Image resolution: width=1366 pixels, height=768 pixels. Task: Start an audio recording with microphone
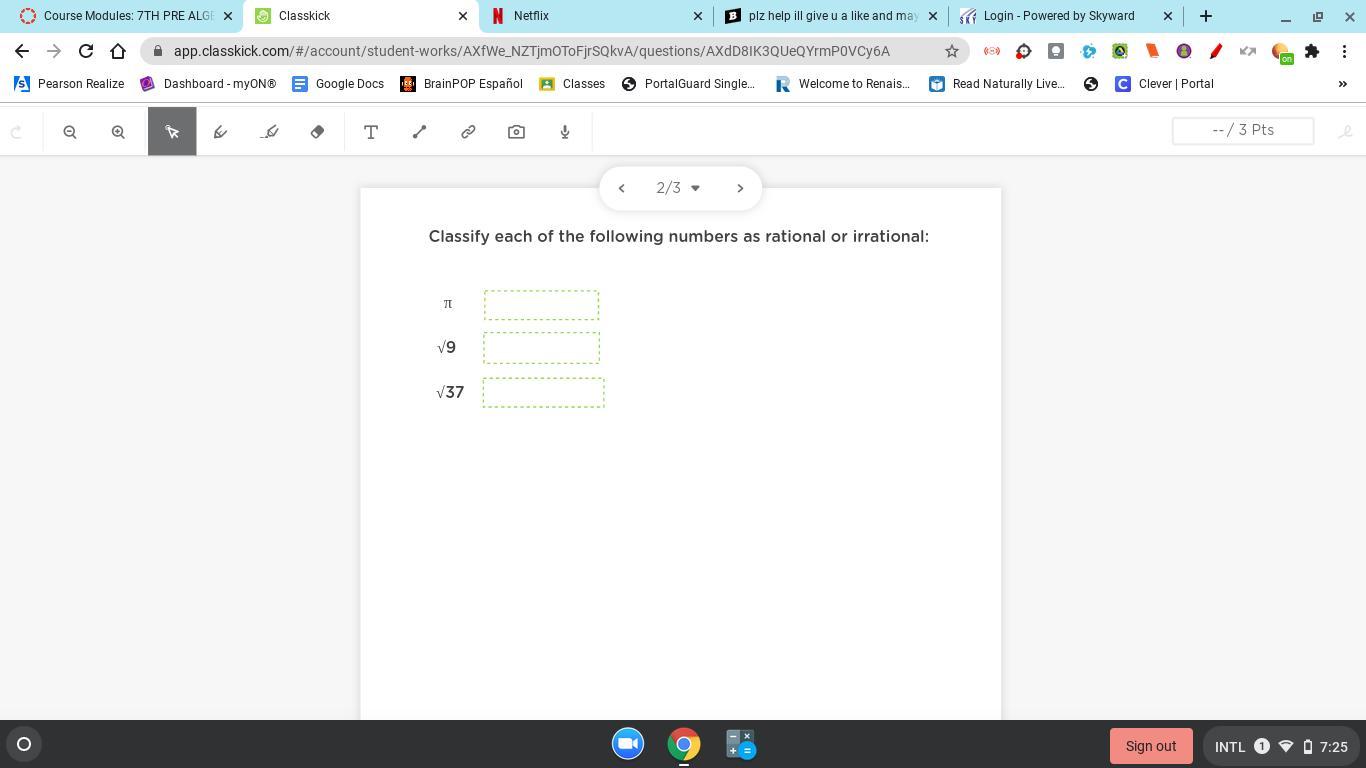pos(565,132)
